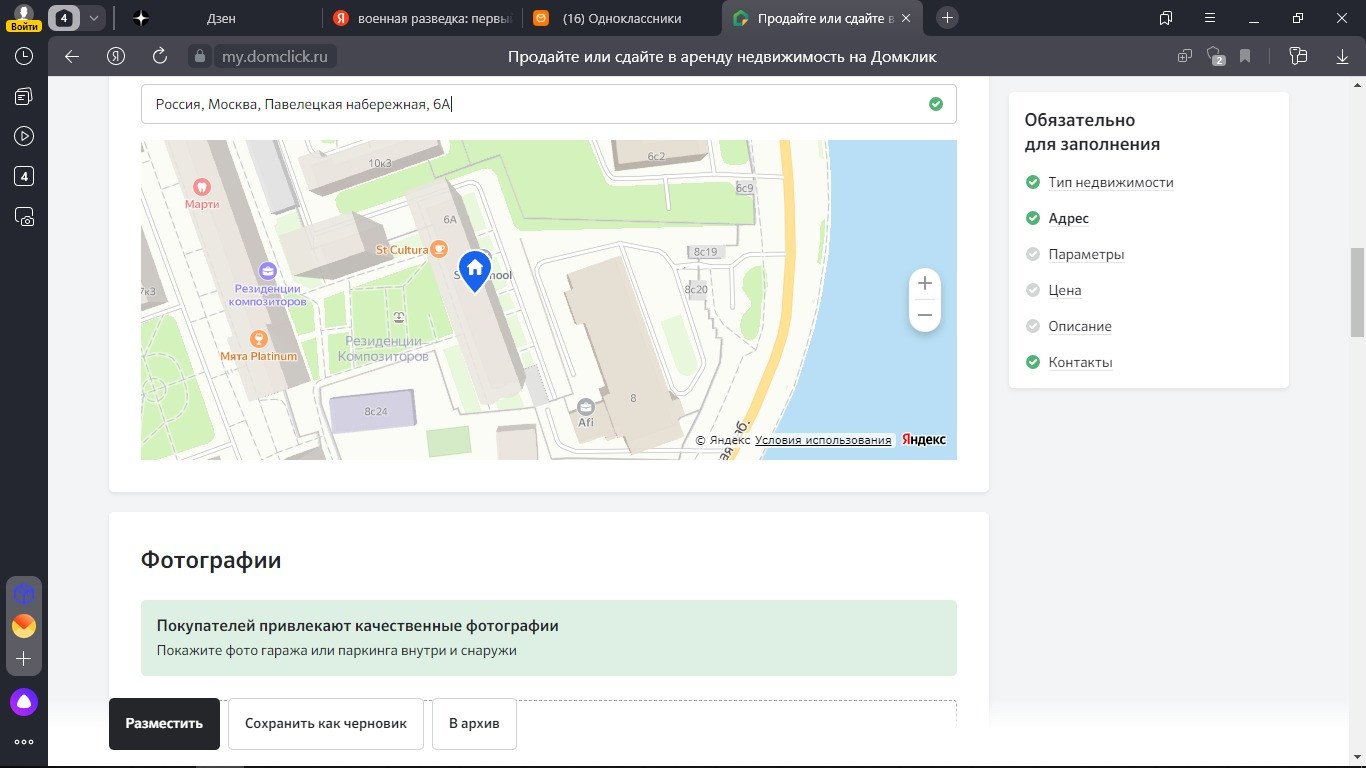Open the browser hamburger menu

click(1210, 18)
